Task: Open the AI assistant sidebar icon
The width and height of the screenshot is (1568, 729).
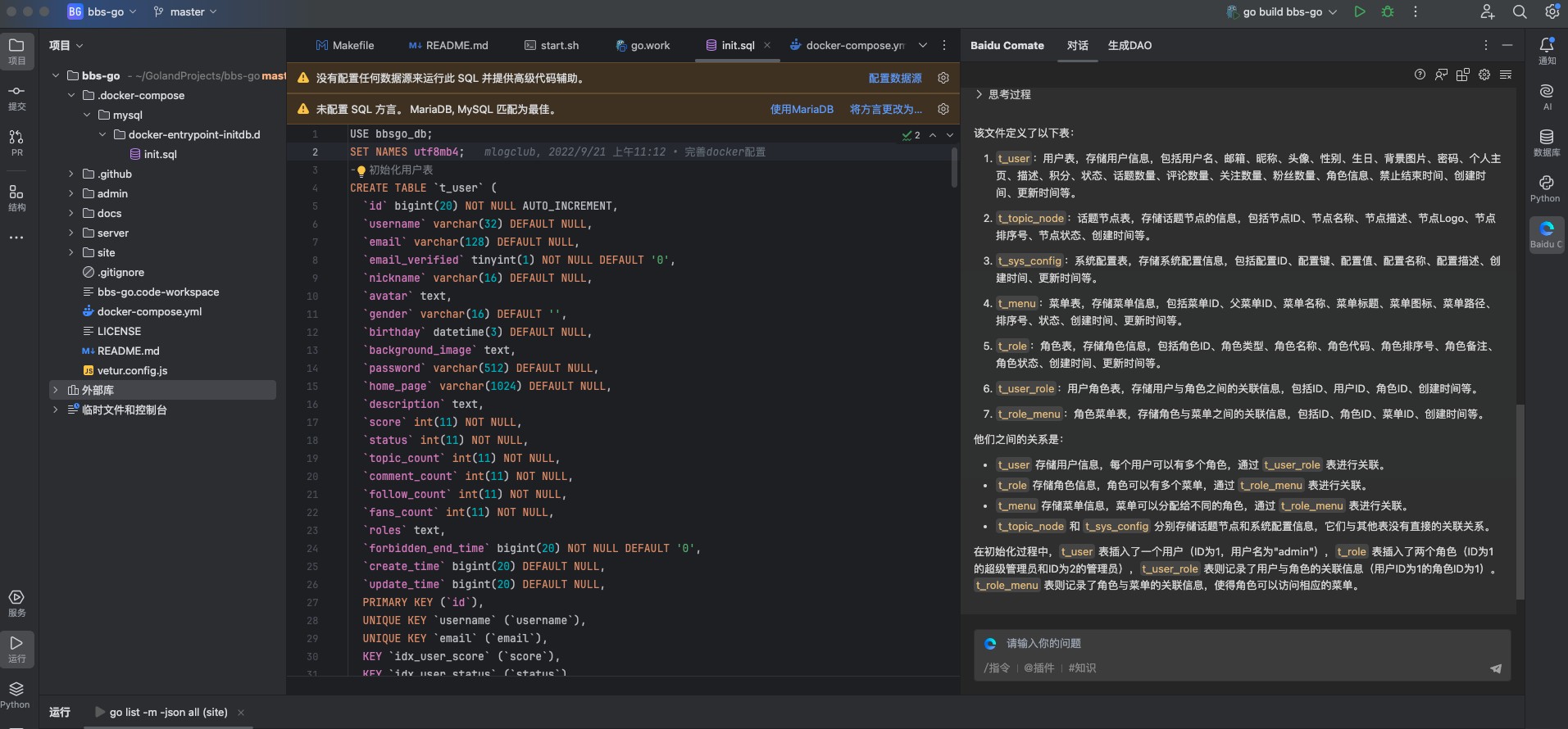Action: point(1547,97)
